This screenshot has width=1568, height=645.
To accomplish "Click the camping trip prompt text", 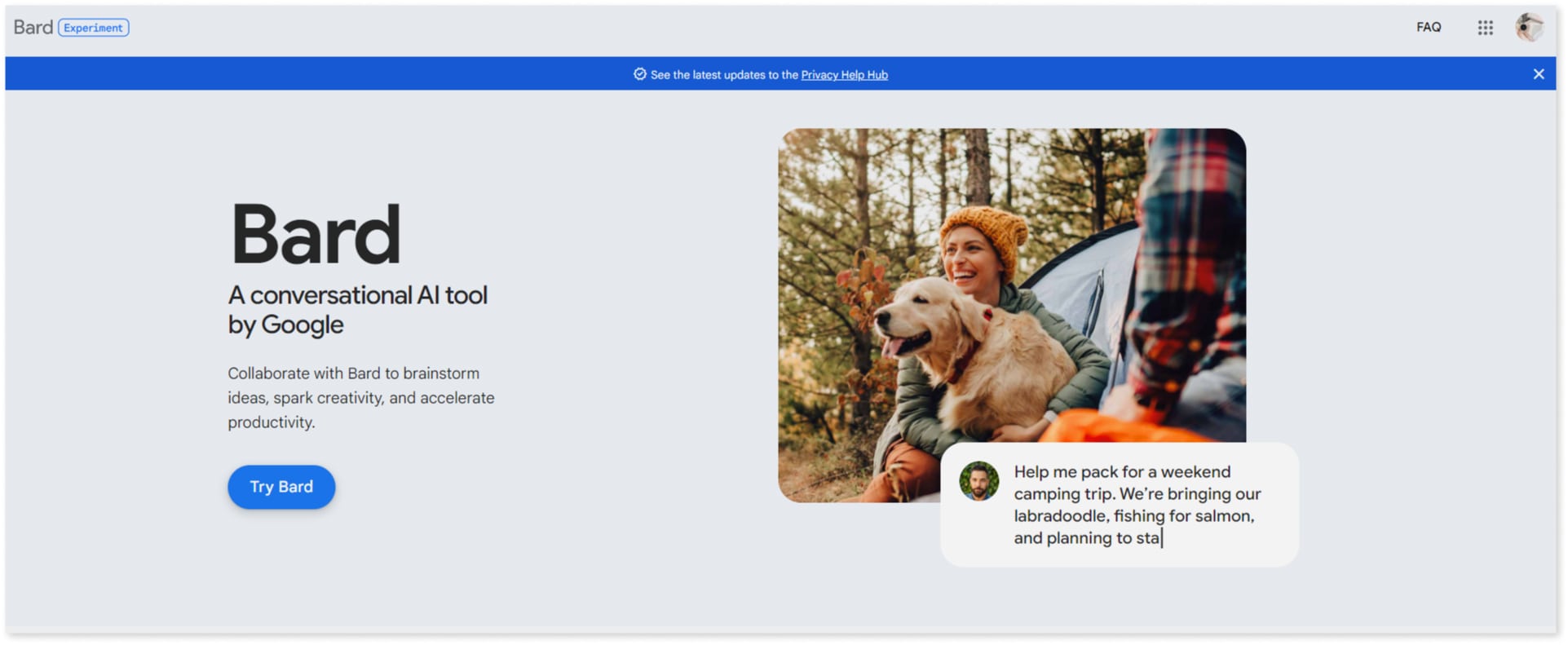I will [x=1137, y=505].
